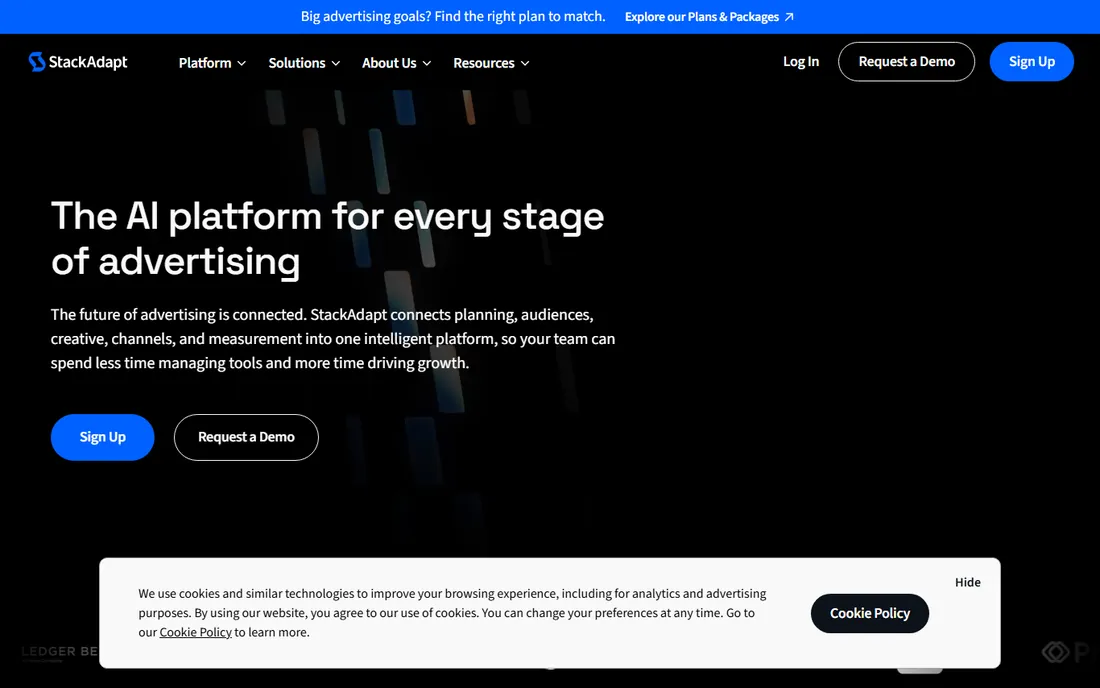Screen dimensions: 1100x688
Task: Click the dark Cookie Policy button
Action: [870, 613]
